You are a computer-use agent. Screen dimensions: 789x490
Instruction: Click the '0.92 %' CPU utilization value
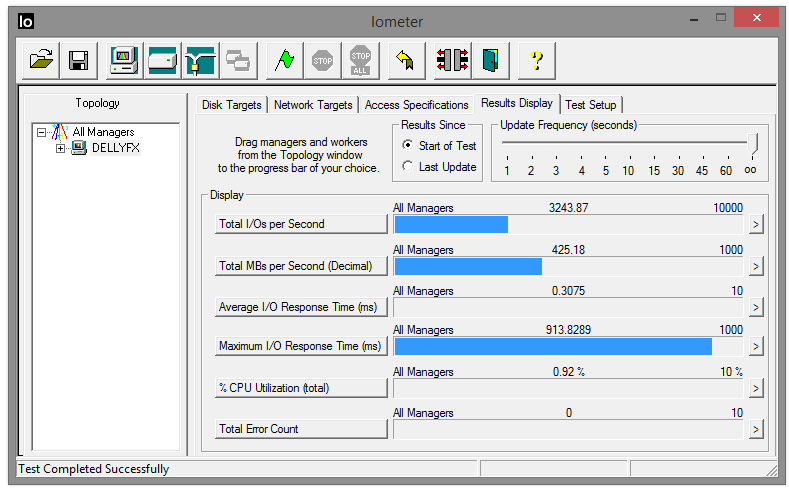569,372
